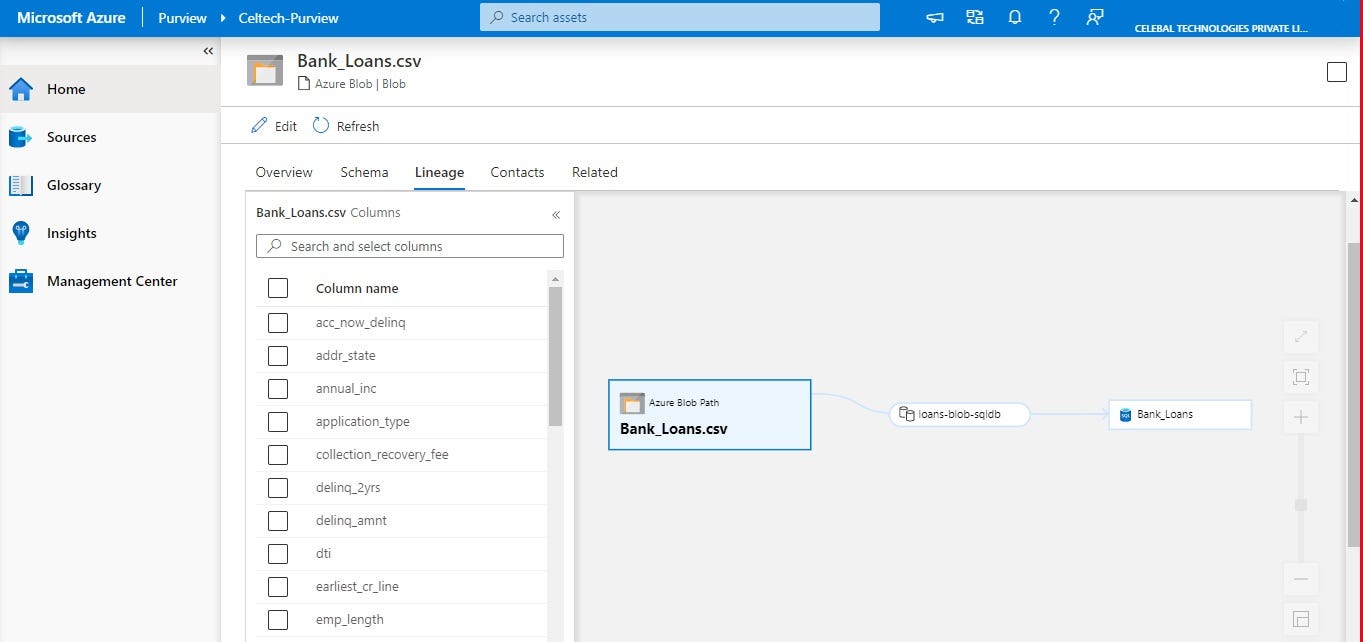
Task: Click the Celtech-Purview breadcrumb link
Action: point(288,18)
